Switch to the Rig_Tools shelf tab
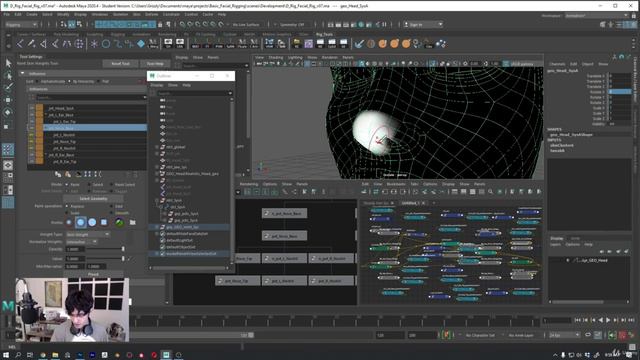The image size is (640, 360). [324, 34]
